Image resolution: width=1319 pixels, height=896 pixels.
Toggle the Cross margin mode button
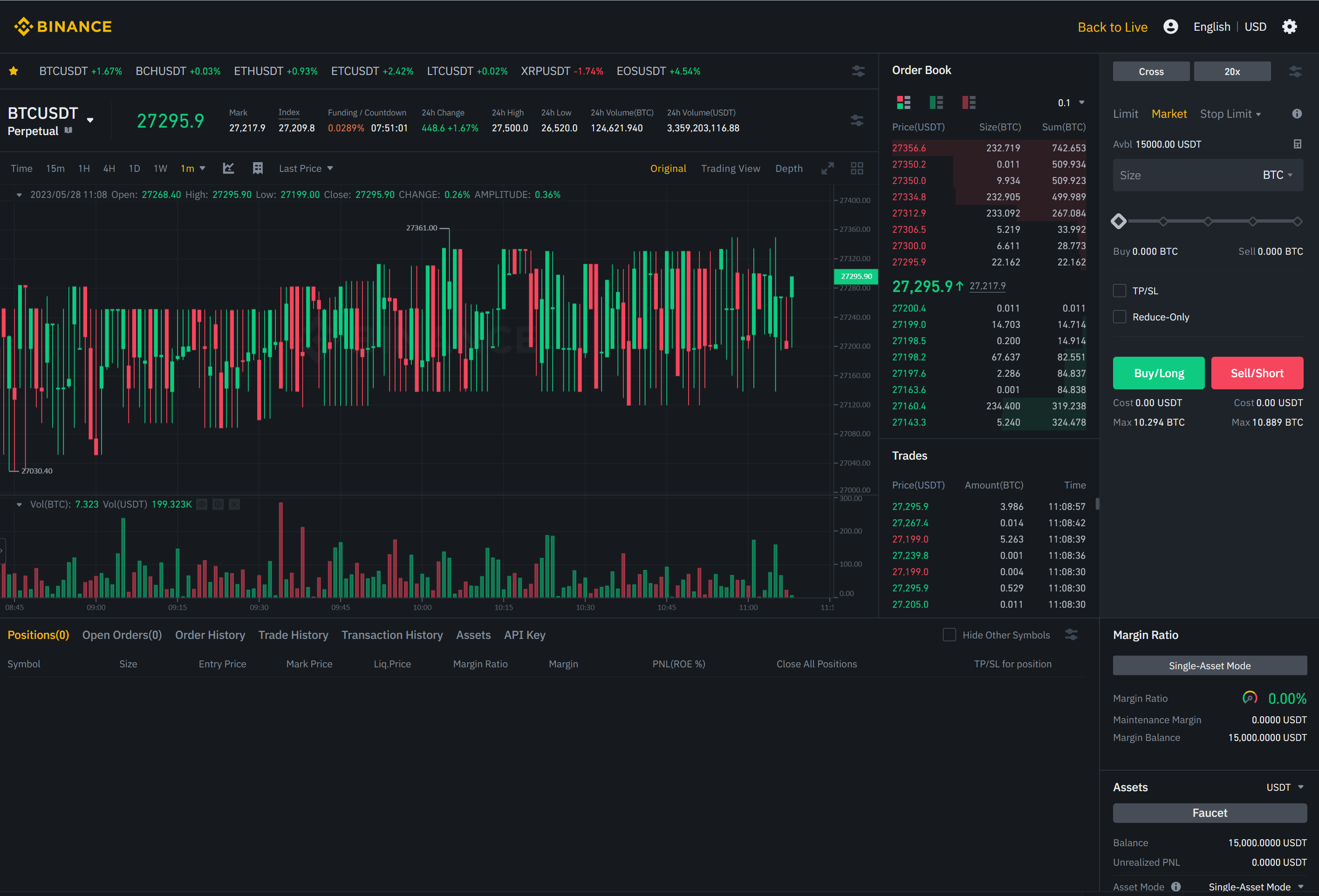pyautogui.click(x=1151, y=72)
